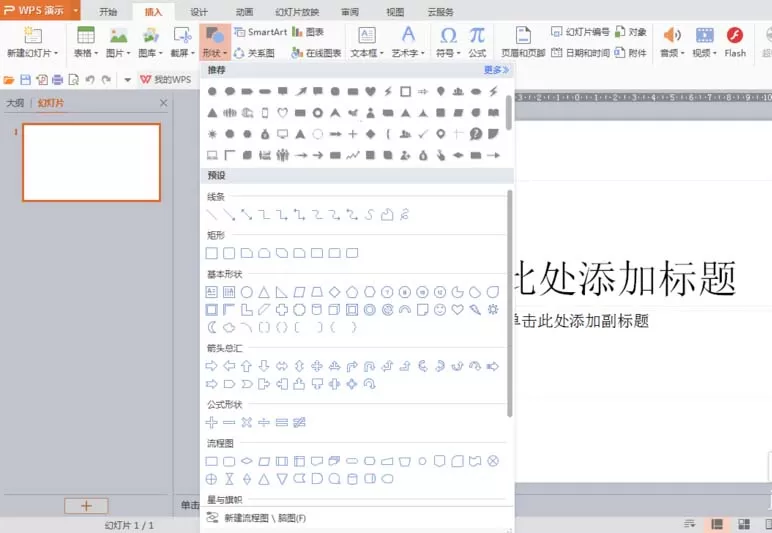Open 页眉和页脚 header and footer

523,42
